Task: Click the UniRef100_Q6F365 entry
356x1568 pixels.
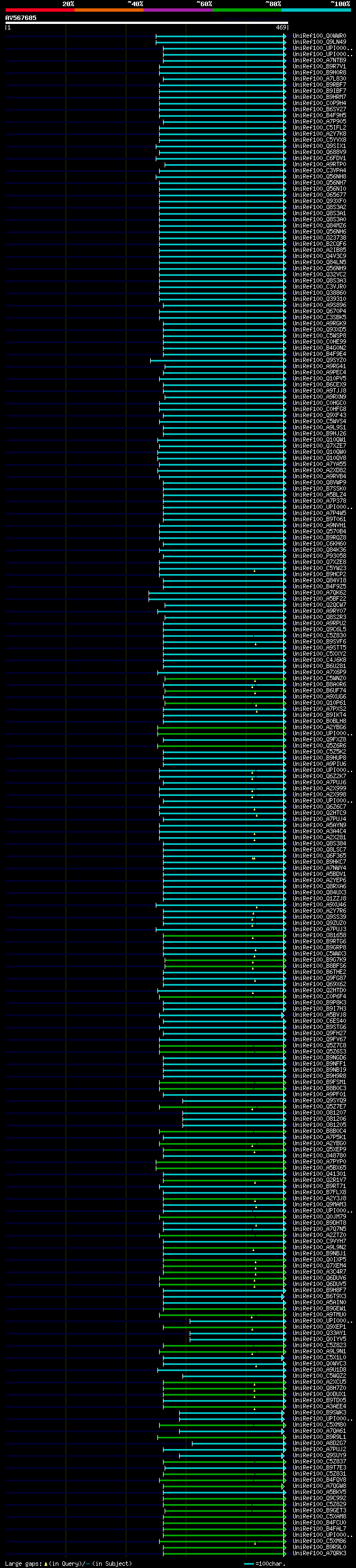Action: pyautogui.click(x=319, y=855)
